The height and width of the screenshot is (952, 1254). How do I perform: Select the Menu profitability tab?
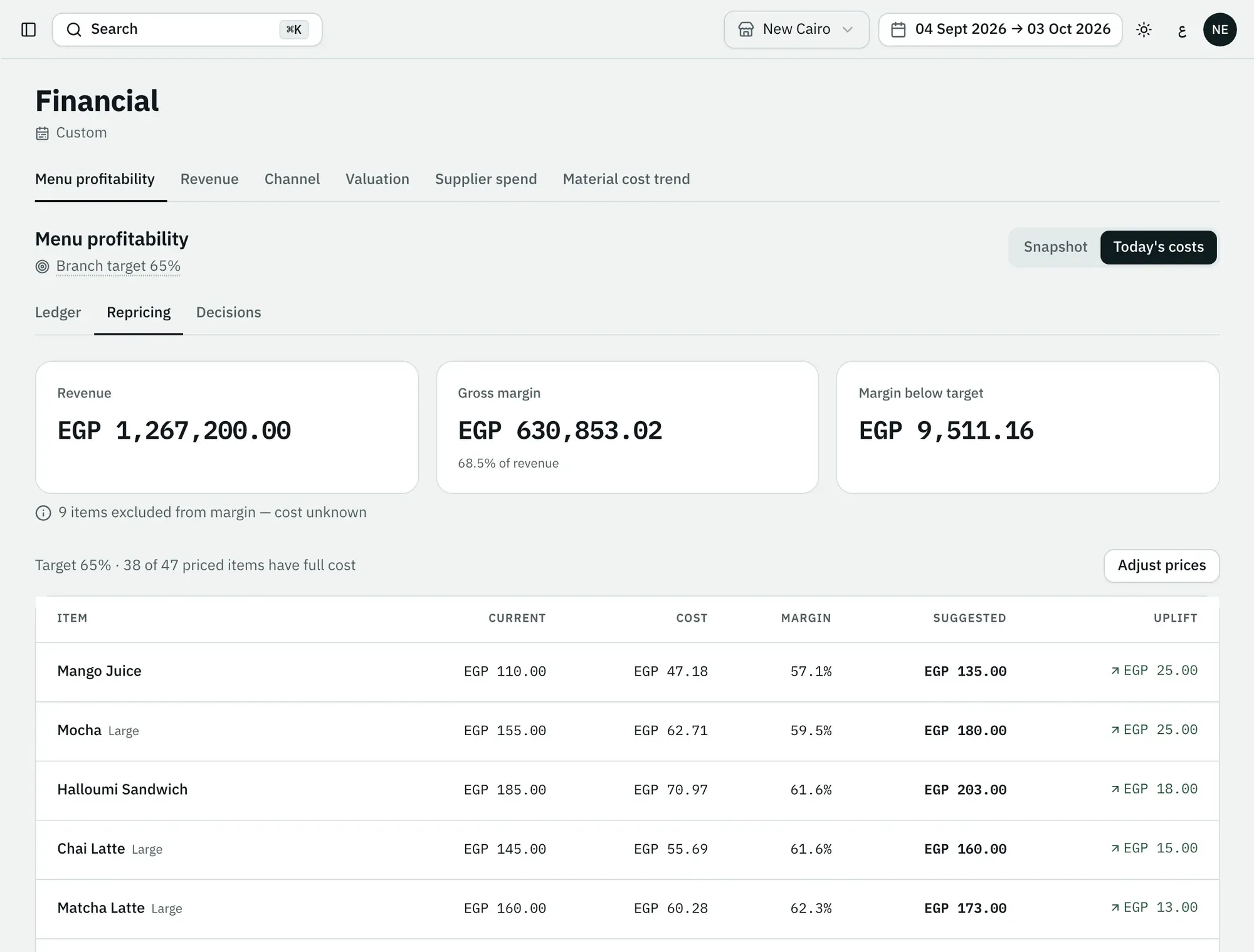coord(95,179)
